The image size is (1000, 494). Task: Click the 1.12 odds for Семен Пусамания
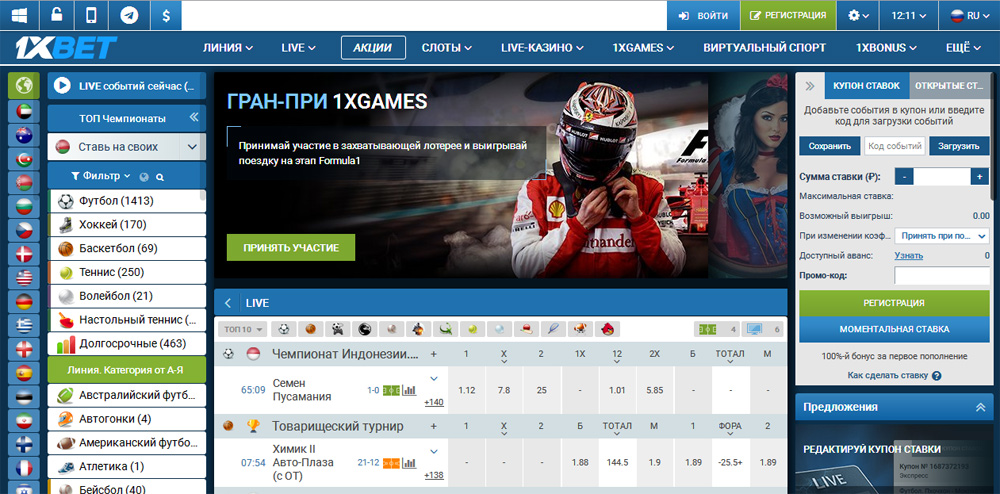[x=467, y=390]
